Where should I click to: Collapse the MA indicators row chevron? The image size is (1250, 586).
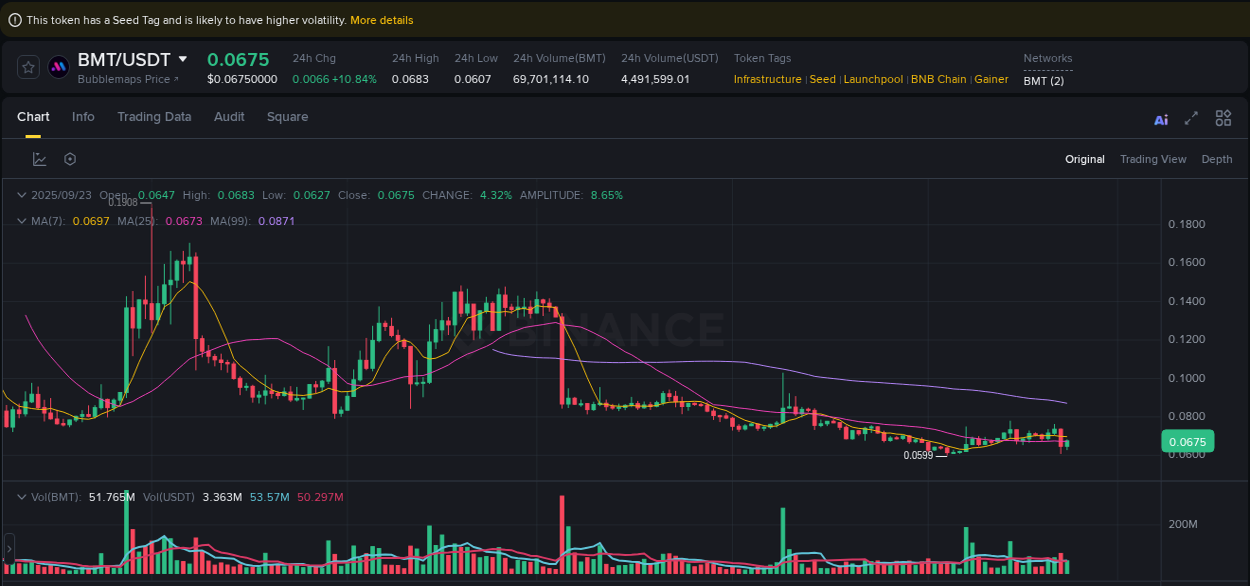tap(21, 221)
